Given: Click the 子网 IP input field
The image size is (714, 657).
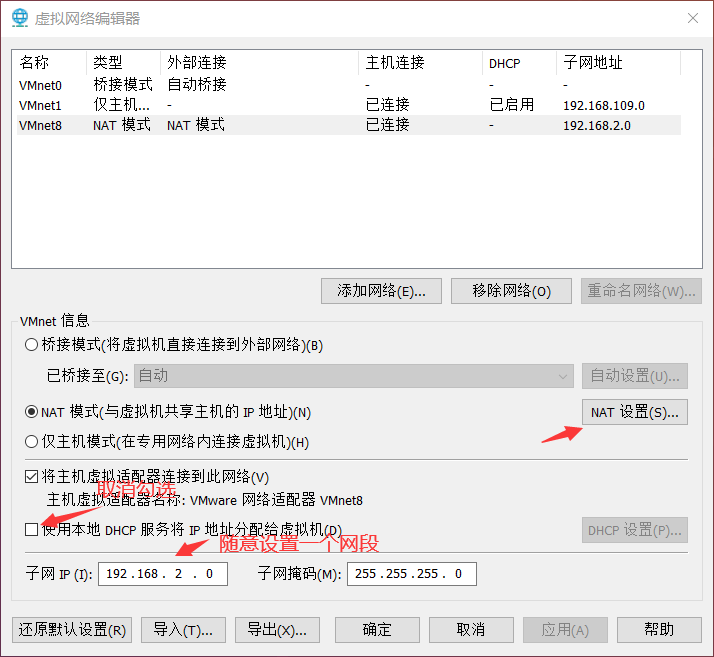Looking at the screenshot, I should click(163, 574).
